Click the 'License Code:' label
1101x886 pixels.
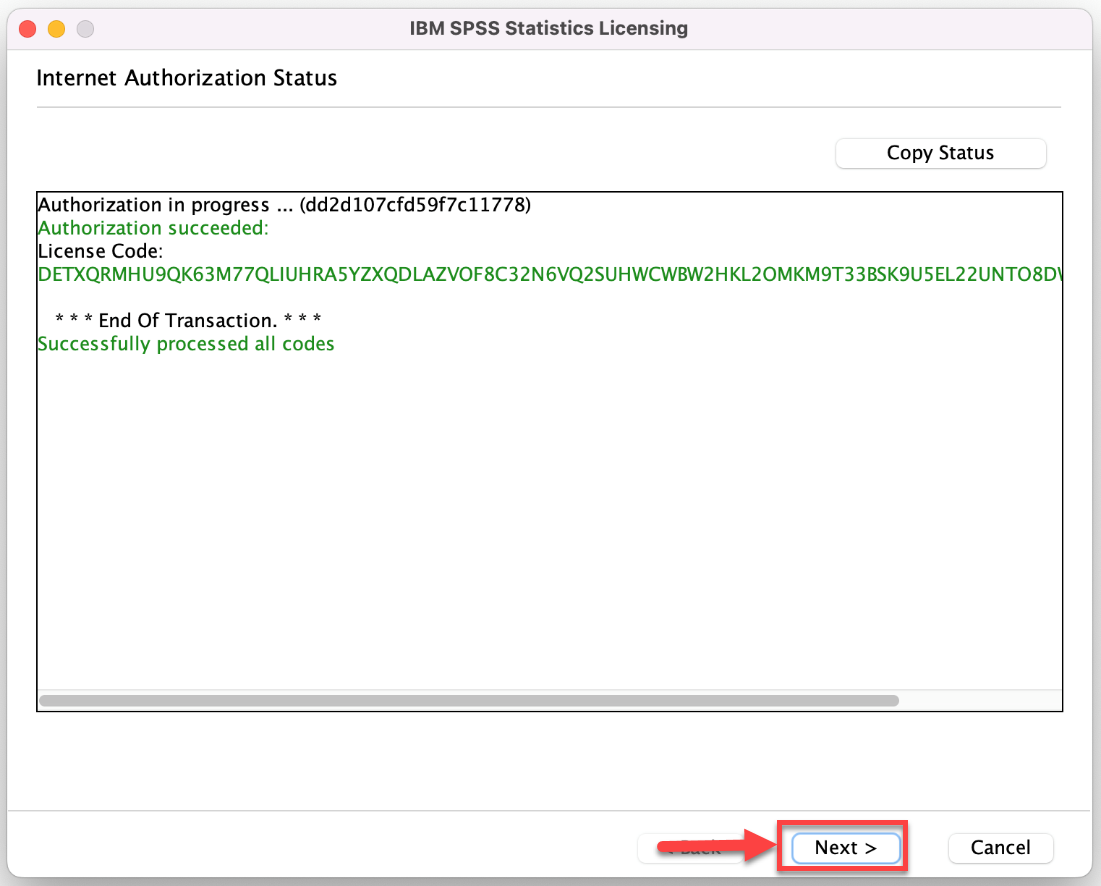coord(100,251)
